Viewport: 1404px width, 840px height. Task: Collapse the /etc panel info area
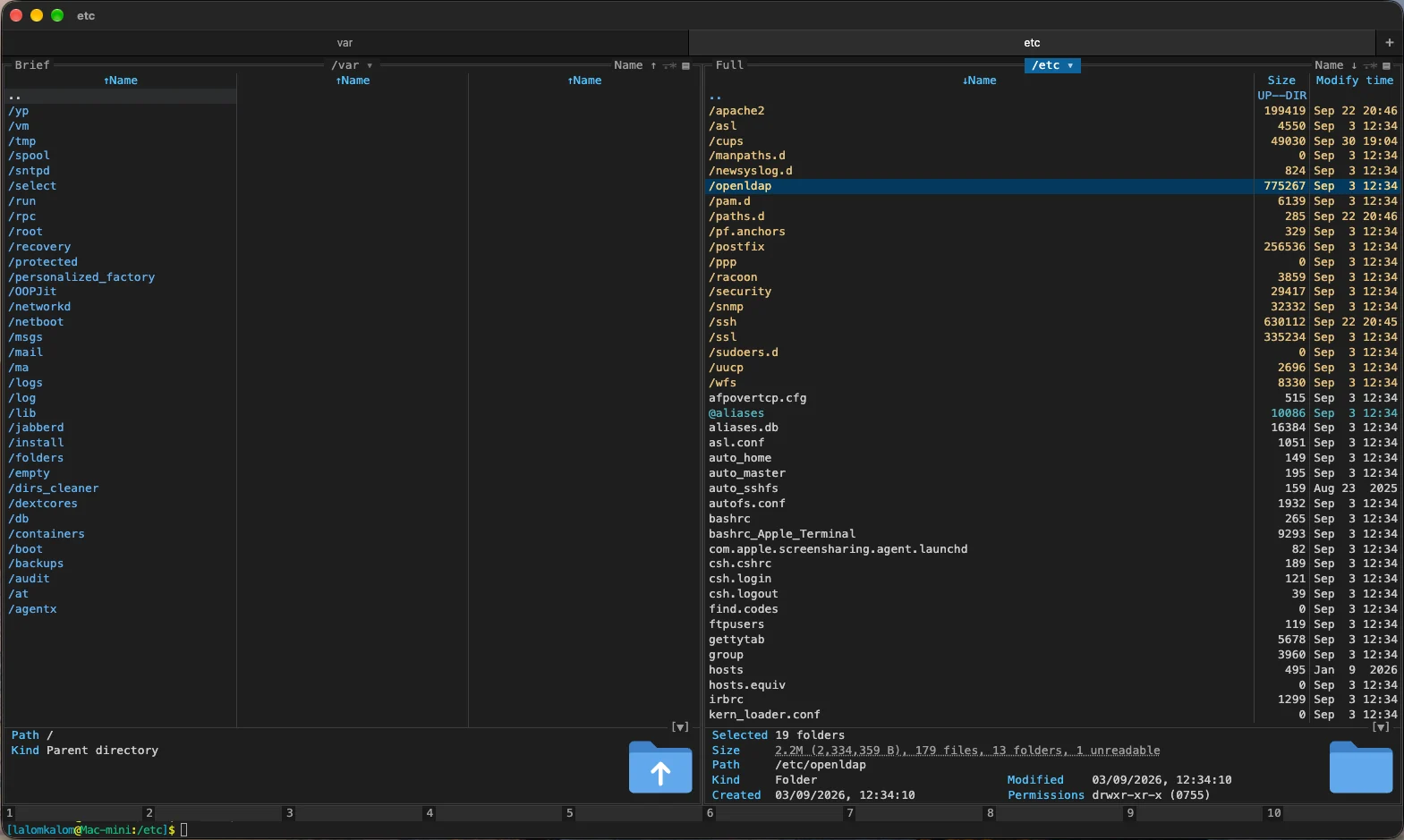[x=1381, y=727]
